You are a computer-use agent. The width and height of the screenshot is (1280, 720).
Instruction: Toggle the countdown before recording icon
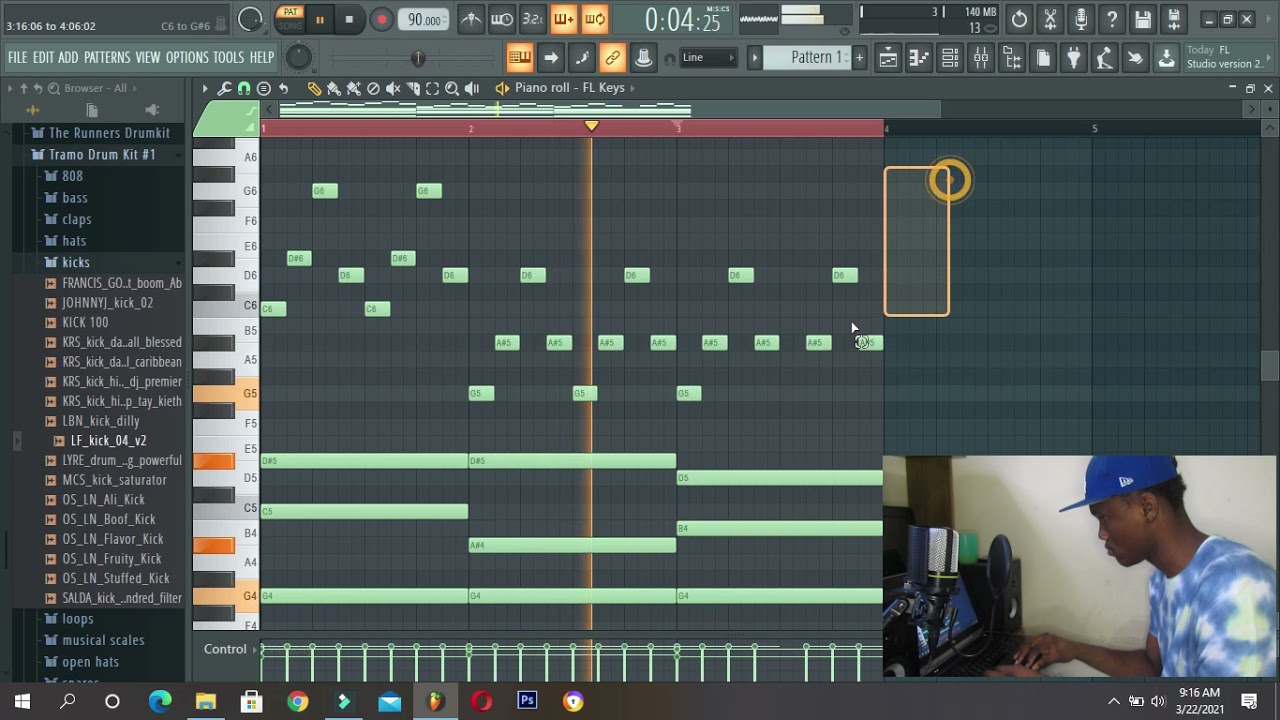(533, 19)
